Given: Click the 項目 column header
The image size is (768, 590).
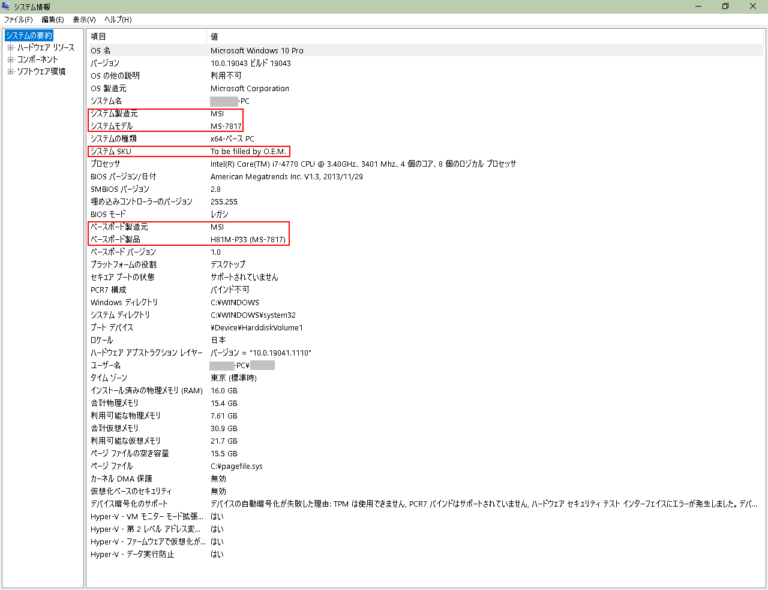Looking at the screenshot, I should (x=98, y=36).
